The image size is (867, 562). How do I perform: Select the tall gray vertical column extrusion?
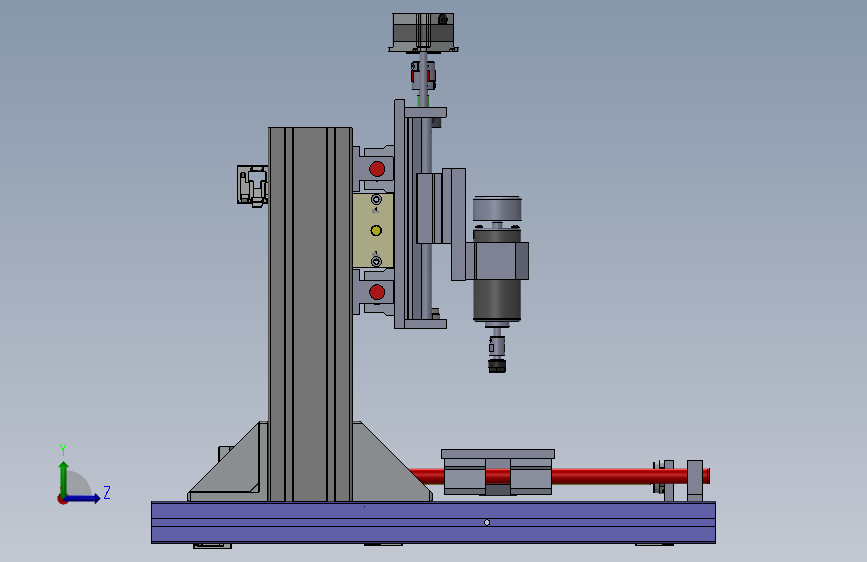click(311, 314)
